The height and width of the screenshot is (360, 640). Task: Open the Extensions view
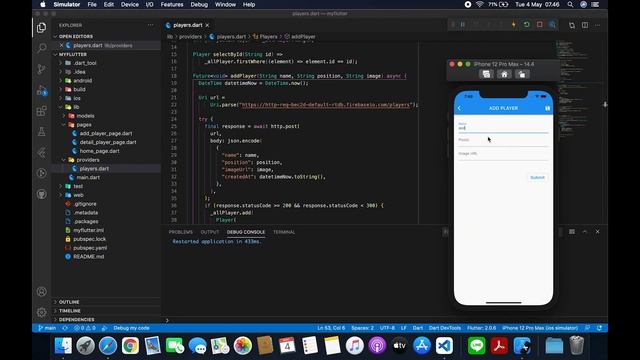point(41,111)
